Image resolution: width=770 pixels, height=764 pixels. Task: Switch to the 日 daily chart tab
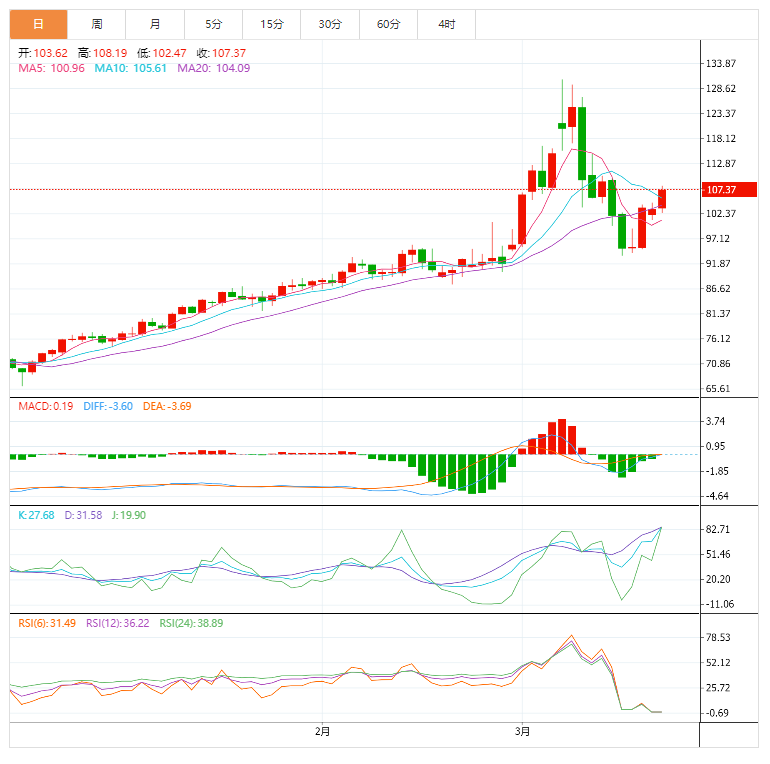pyautogui.click(x=38, y=24)
